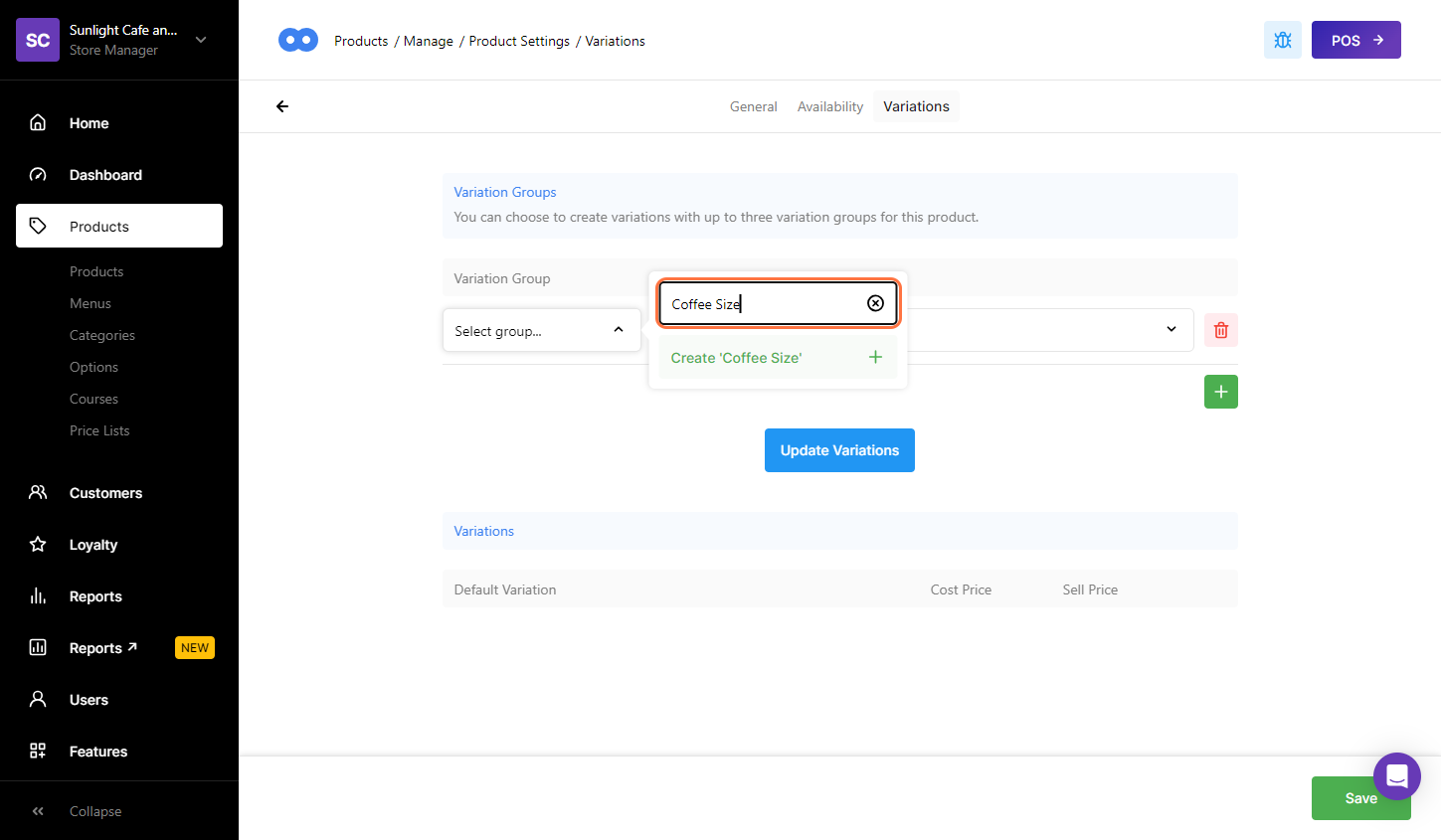The image size is (1441, 840).
Task: Click the green plus add group button
Action: tap(1220, 392)
